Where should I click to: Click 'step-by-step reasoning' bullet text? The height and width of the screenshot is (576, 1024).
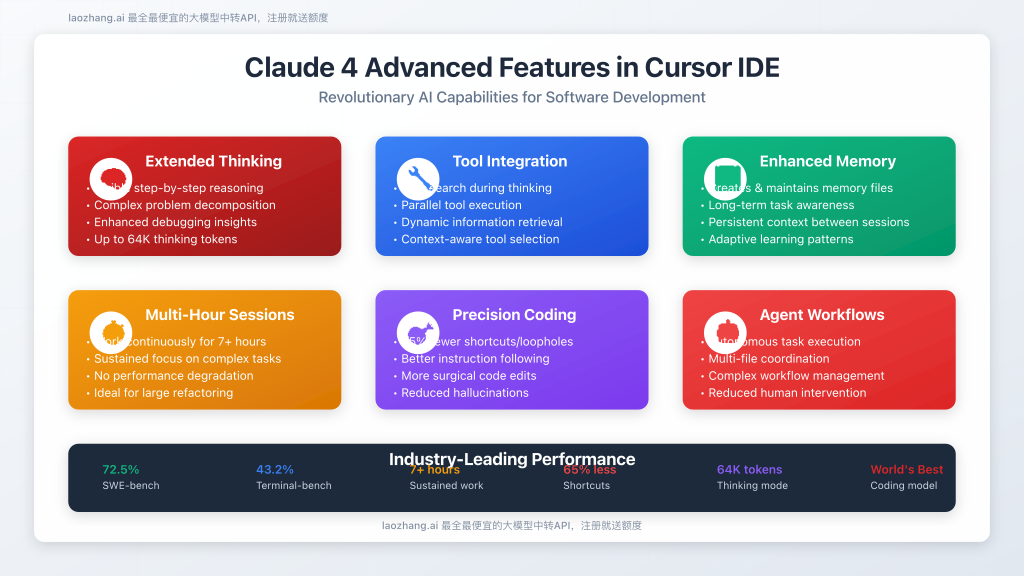(199, 188)
